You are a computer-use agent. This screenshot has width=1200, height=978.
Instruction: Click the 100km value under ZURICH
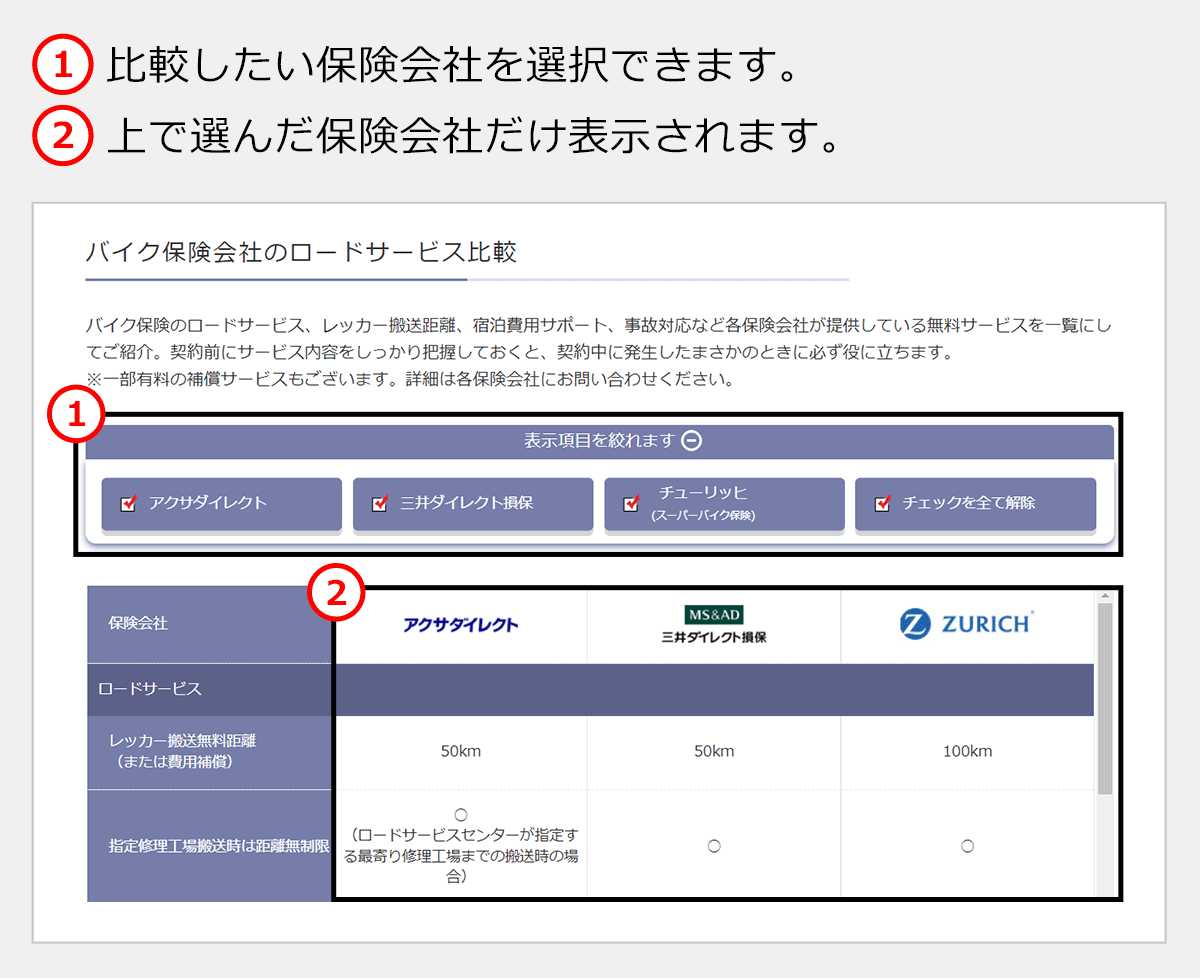(967, 751)
